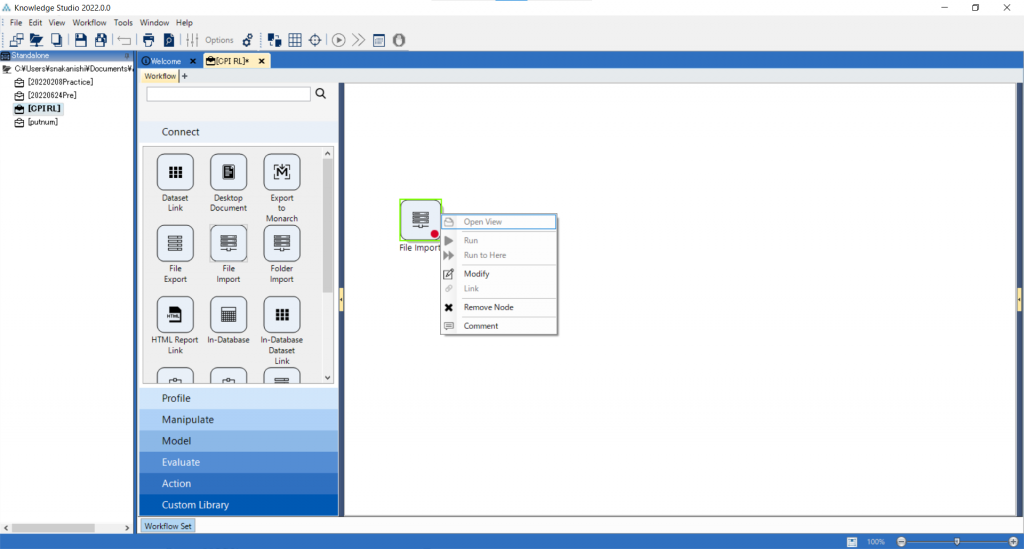Click the Save floppy disk icon
Screen dimensions: 1024x549
pyautogui.click(x=80, y=40)
